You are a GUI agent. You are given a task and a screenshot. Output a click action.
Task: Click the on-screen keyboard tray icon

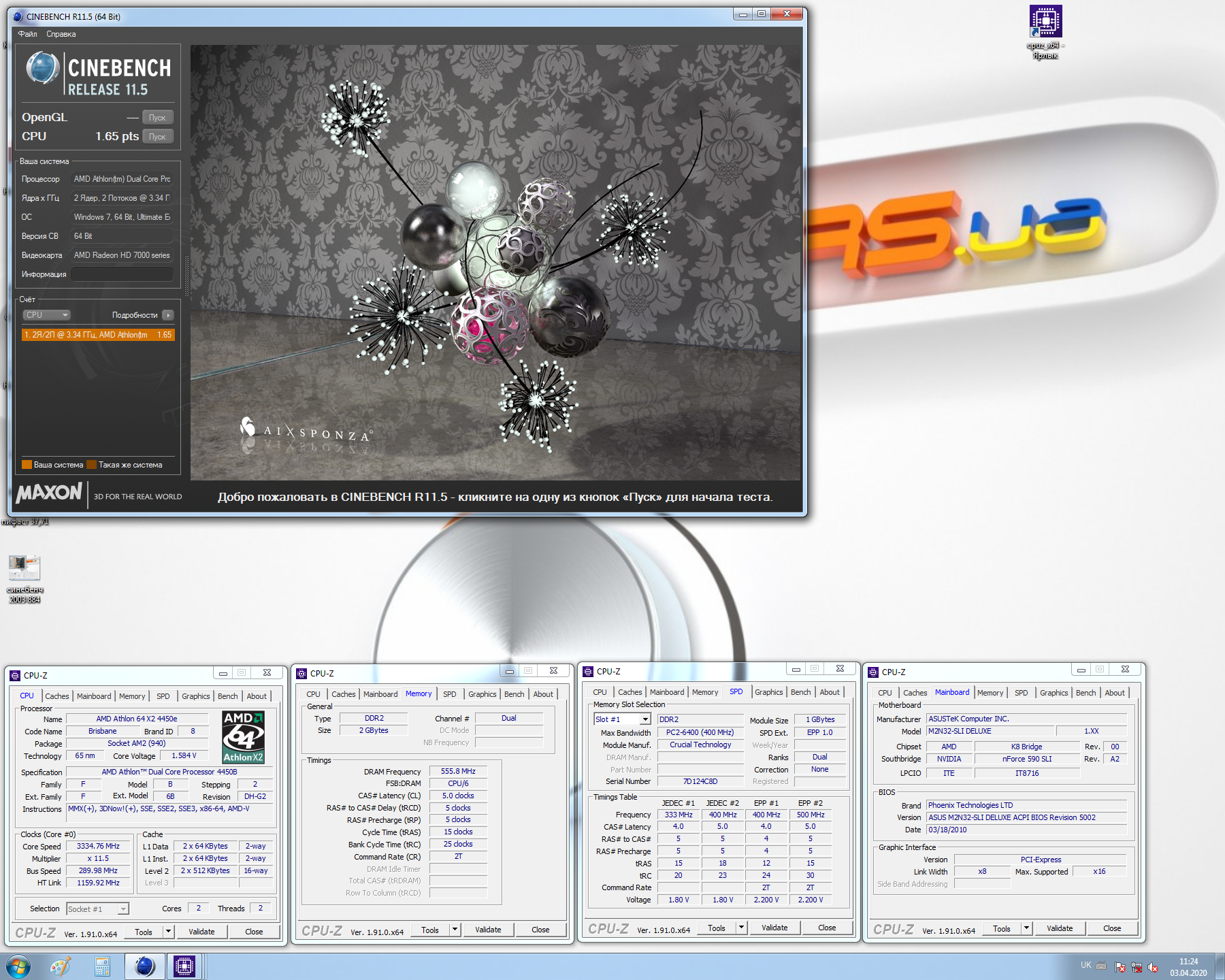[x=1101, y=966]
